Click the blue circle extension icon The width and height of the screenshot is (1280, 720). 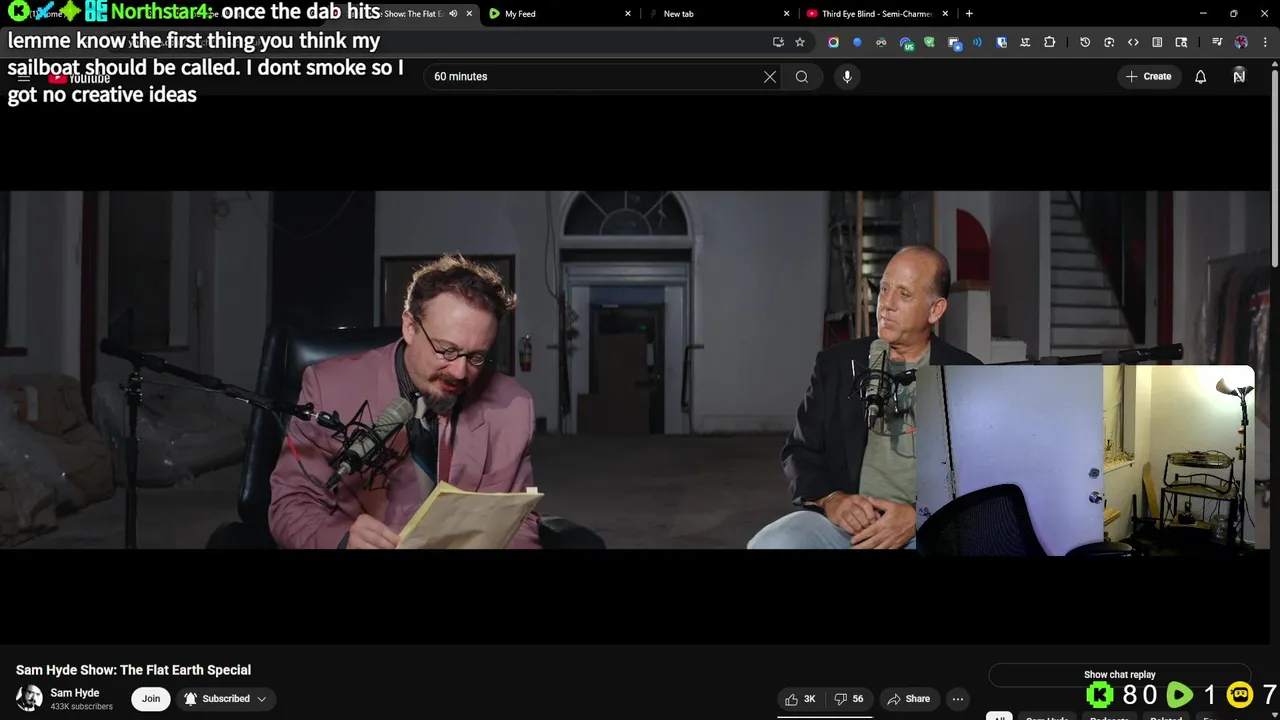(857, 42)
